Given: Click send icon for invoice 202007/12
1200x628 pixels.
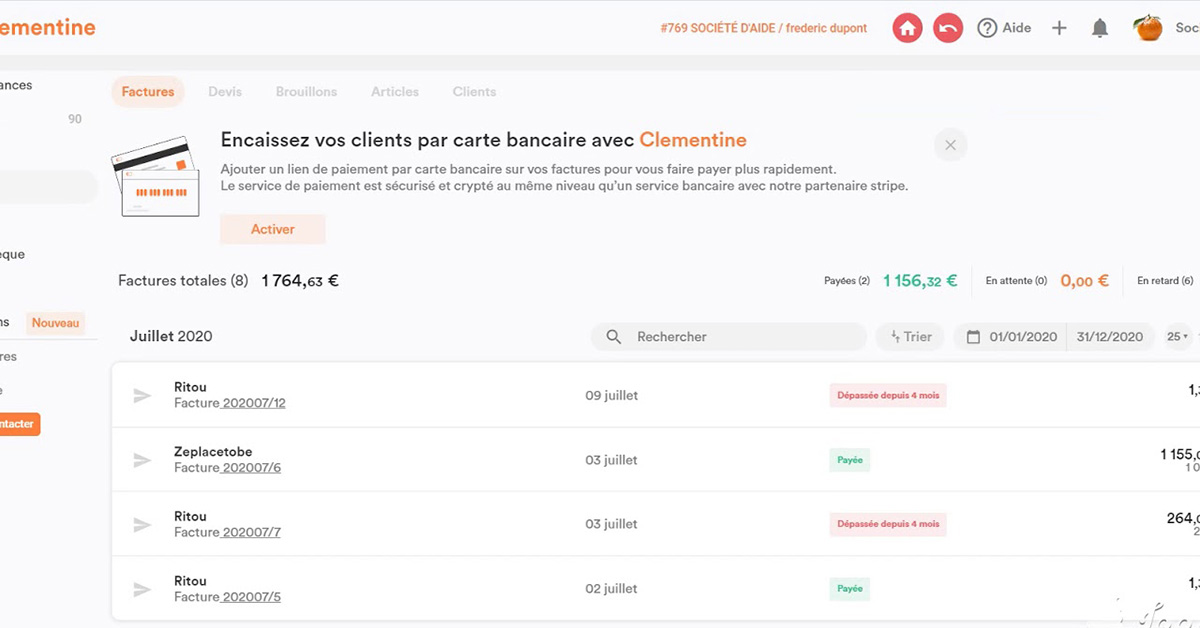Looking at the screenshot, I should pos(142,396).
